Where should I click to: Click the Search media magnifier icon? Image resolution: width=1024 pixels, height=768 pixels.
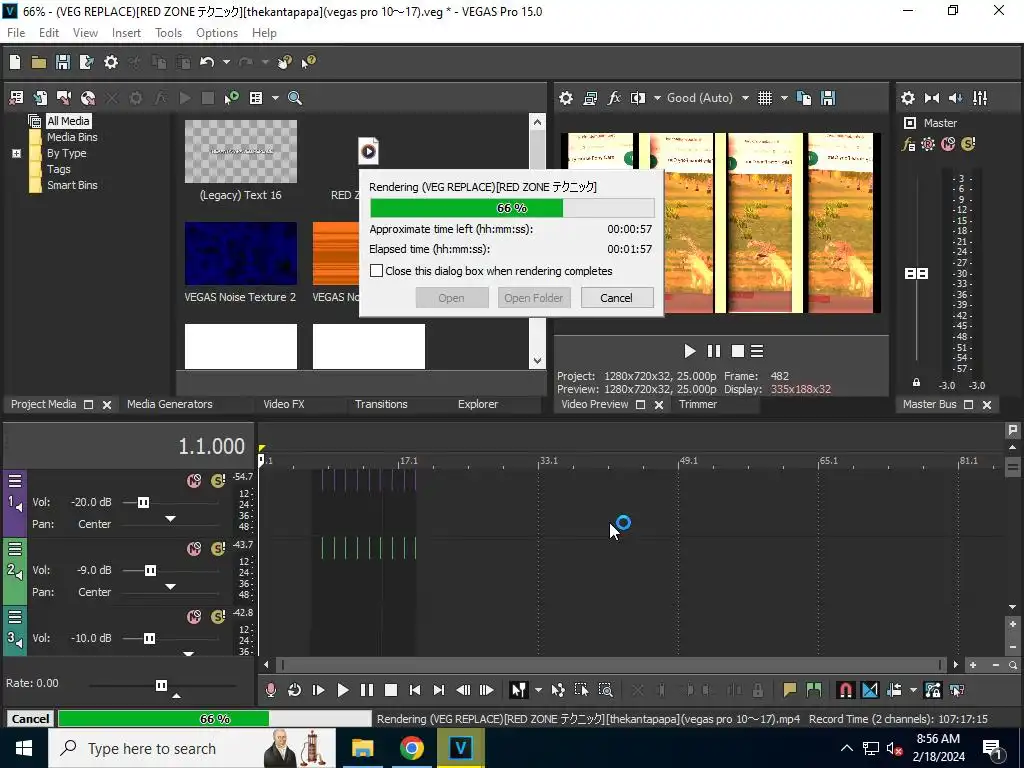(295, 98)
